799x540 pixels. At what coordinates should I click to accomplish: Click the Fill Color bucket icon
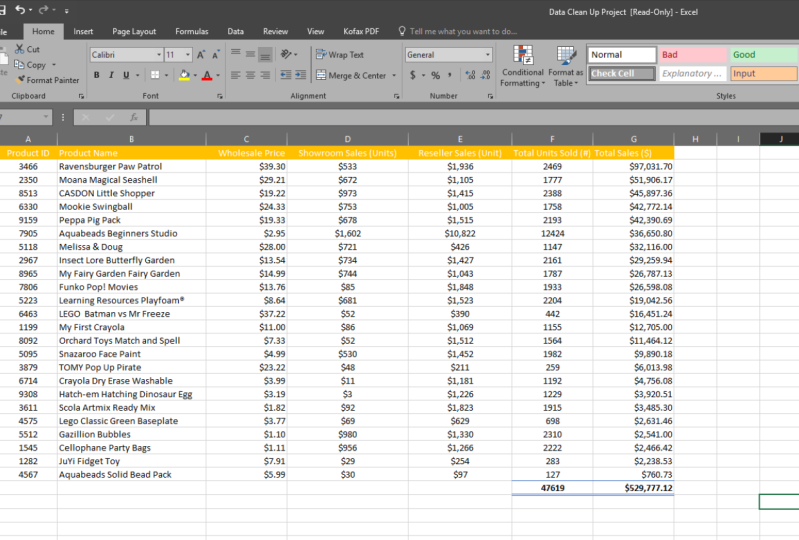click(x=184, y=75)
